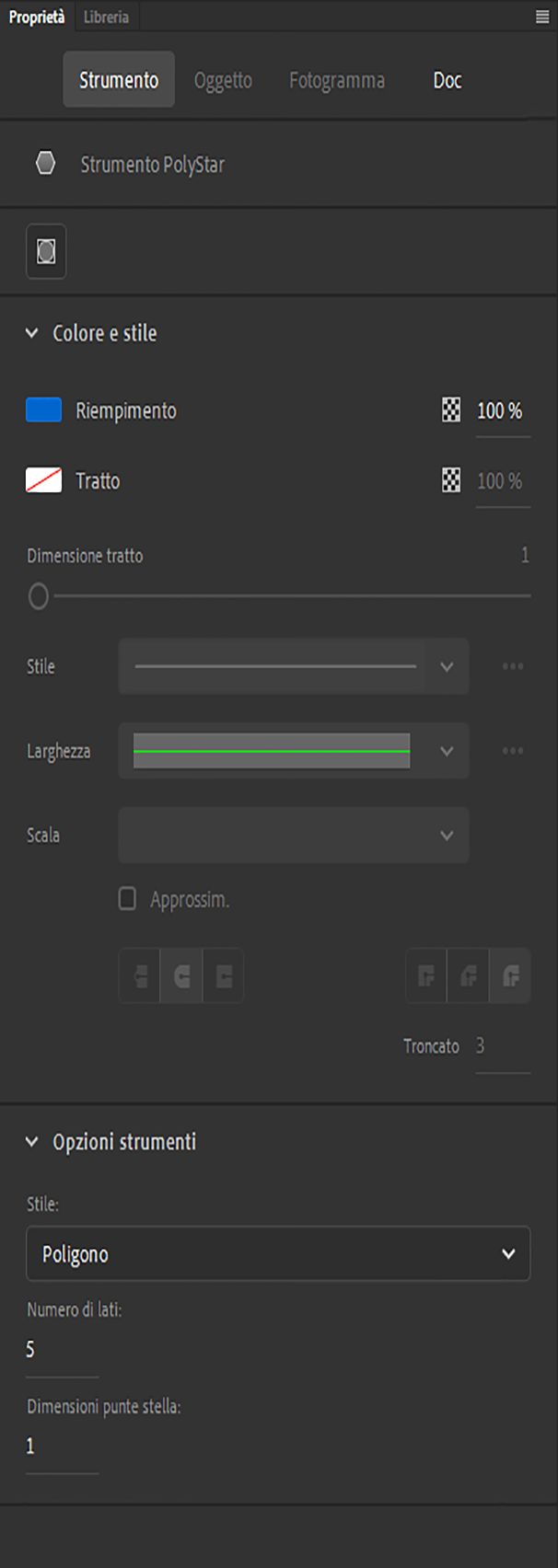Viewport: 558px width, 1568px height.
Task: Enable the Approssim. checkbox
Action: point(128,899)
